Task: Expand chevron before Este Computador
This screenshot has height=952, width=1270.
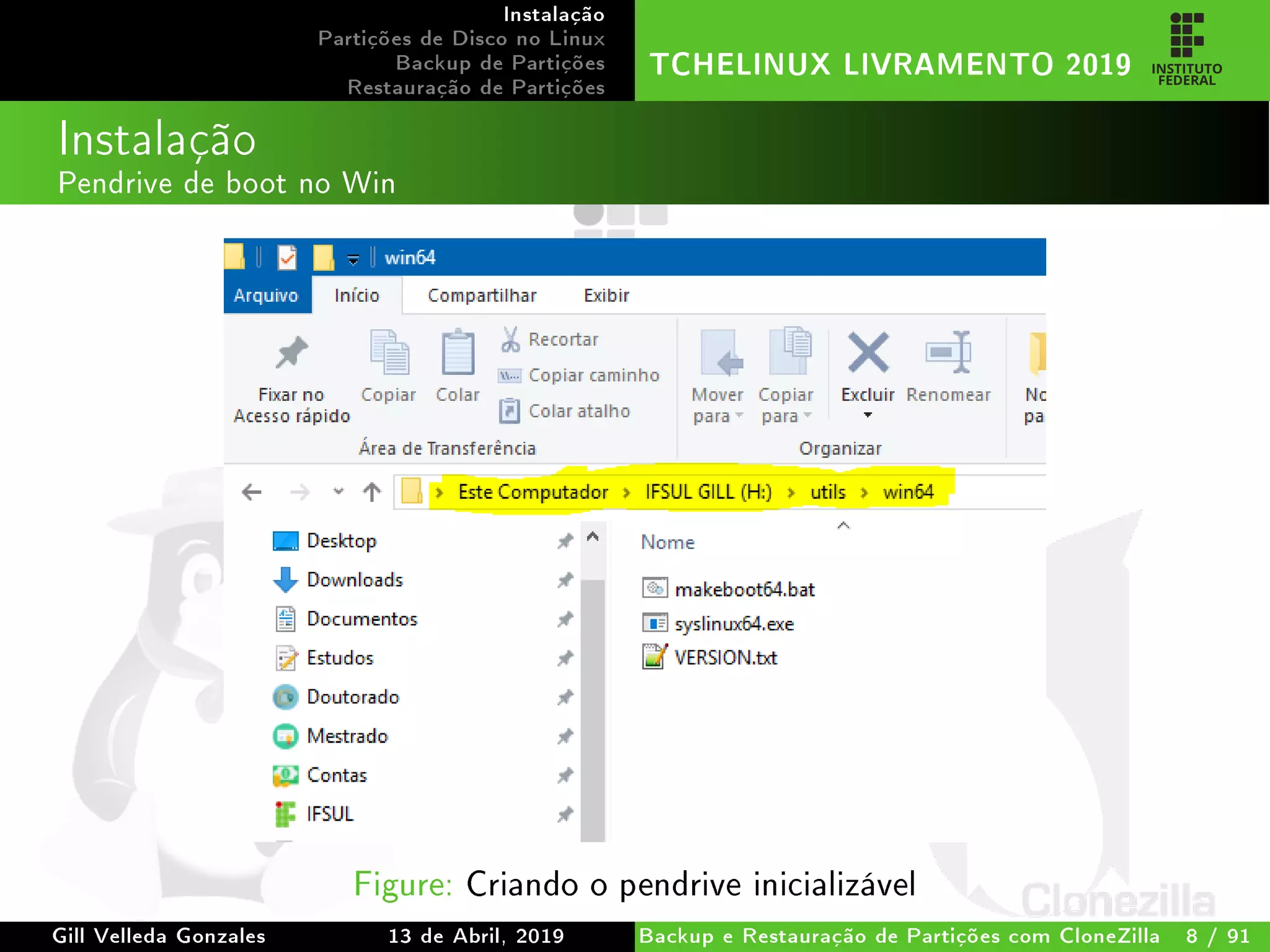Action: 439,493
